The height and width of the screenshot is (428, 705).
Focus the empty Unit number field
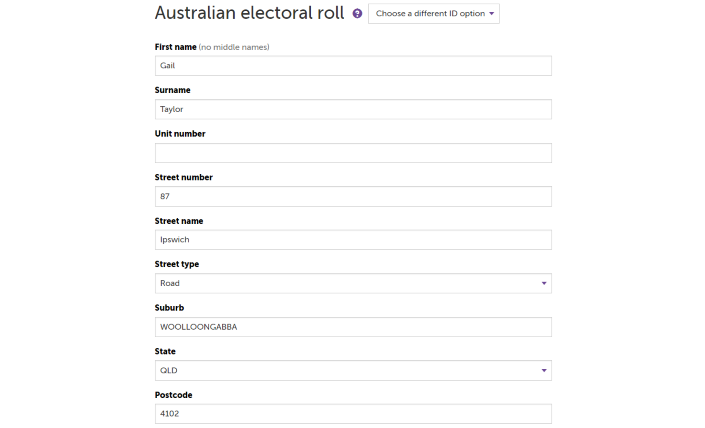(x=353, y=153)
